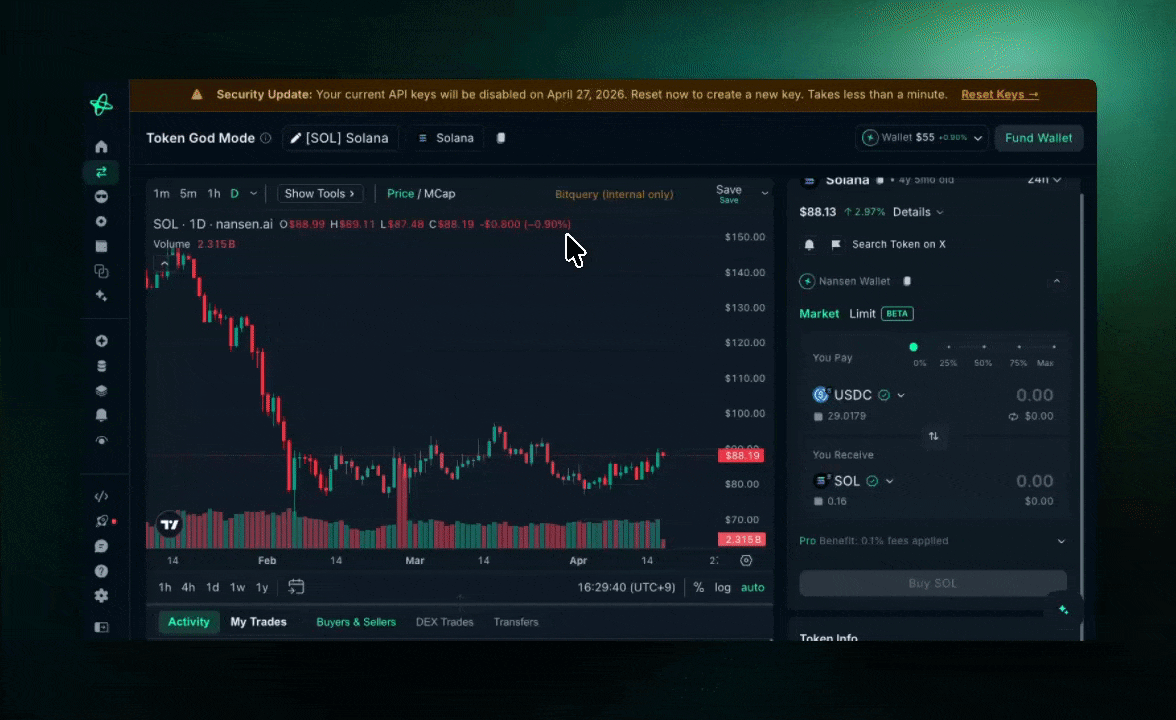The height and width of the screenshot is (720, 1176).
Task: Copy token address icon next to Solana chip
Action: click(x=501, y=138)
